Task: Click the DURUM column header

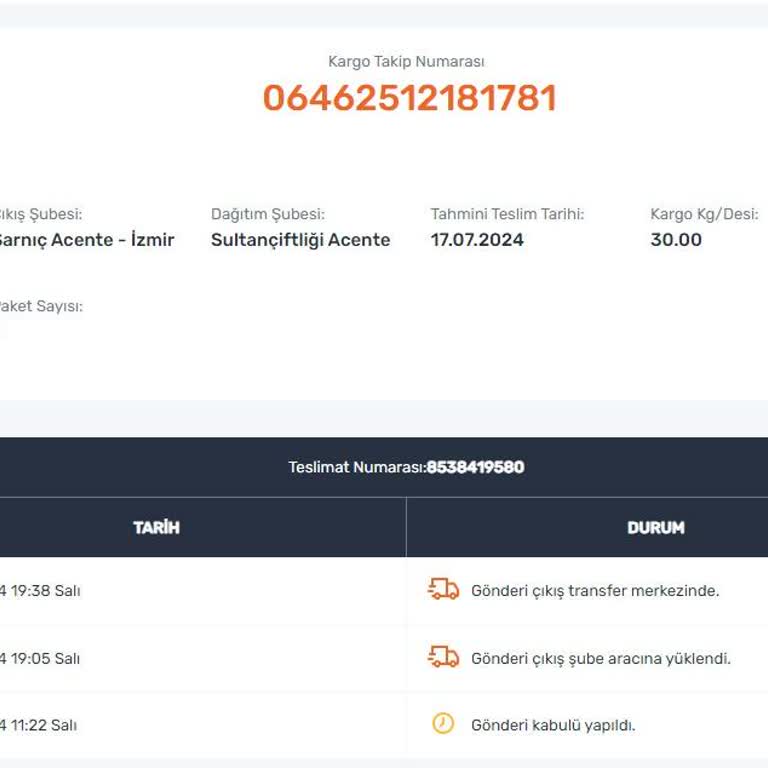Action: [655, 527]
